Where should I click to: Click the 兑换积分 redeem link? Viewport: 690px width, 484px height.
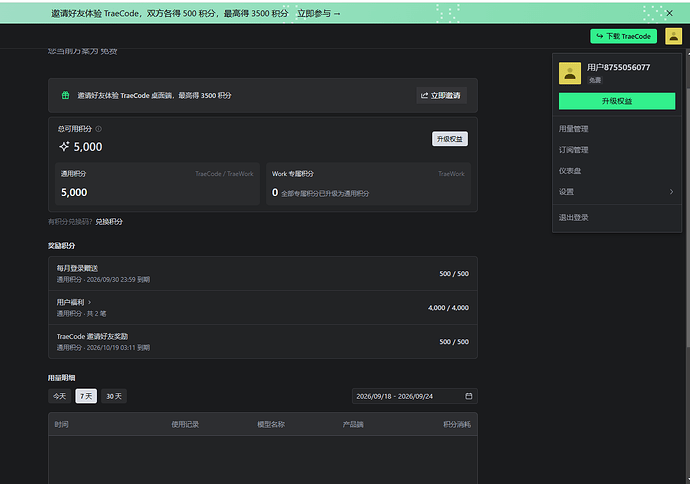109,222
